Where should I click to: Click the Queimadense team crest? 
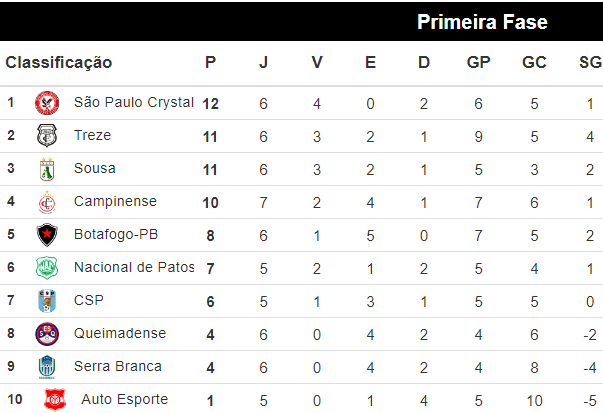click(47, 333)
